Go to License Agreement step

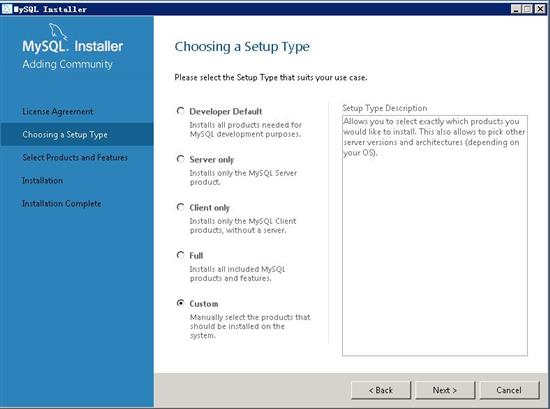(x=58, y=112)
